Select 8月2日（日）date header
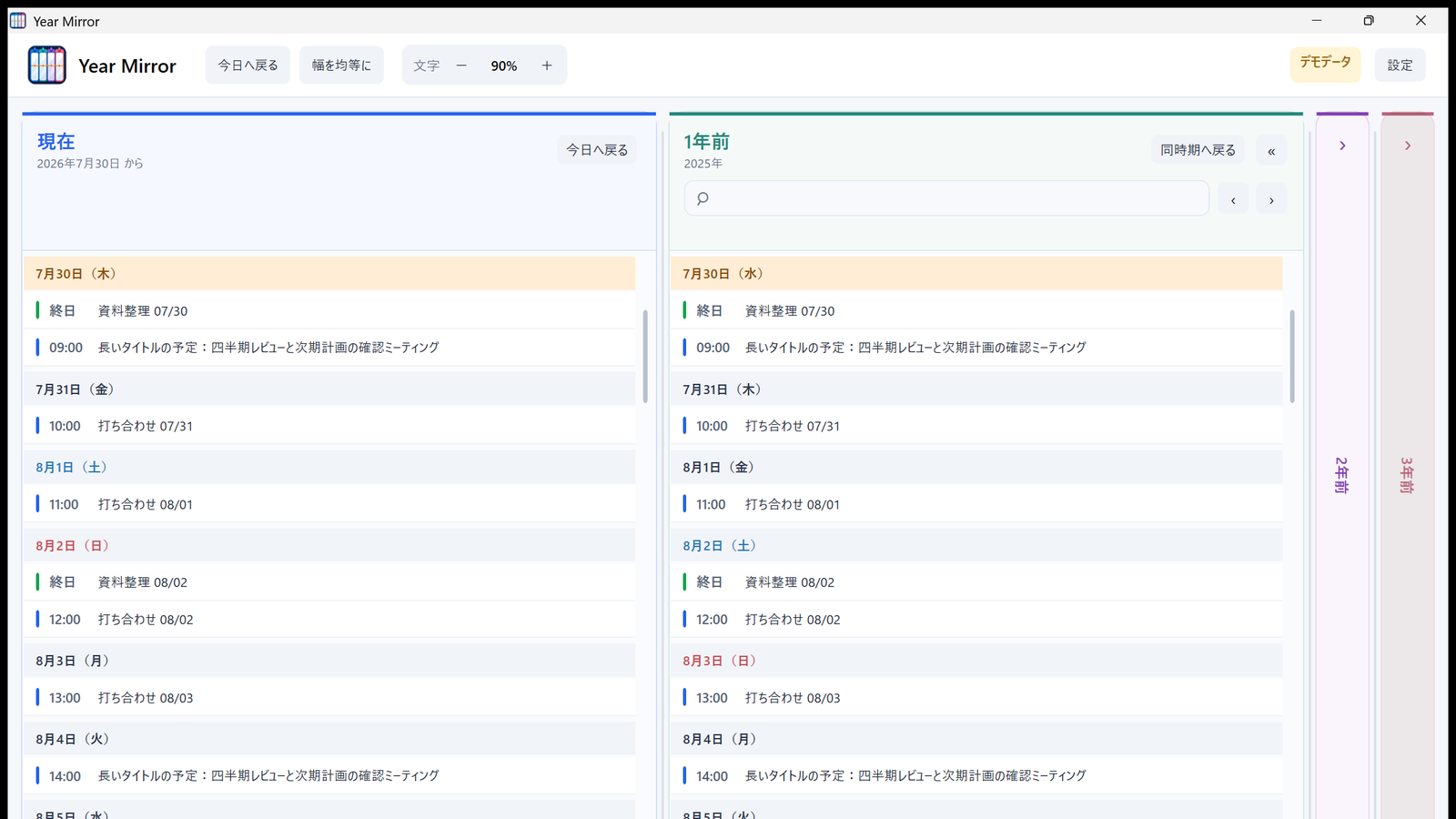This screenshot has width=1456, height=819. pos(329,546)
